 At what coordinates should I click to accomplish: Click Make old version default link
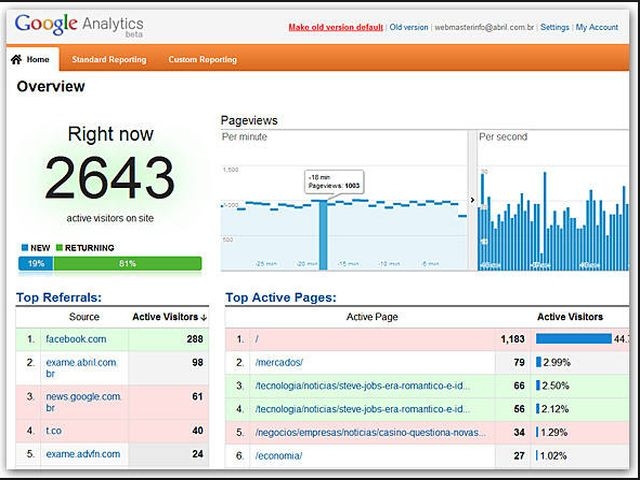pos(336,27)
